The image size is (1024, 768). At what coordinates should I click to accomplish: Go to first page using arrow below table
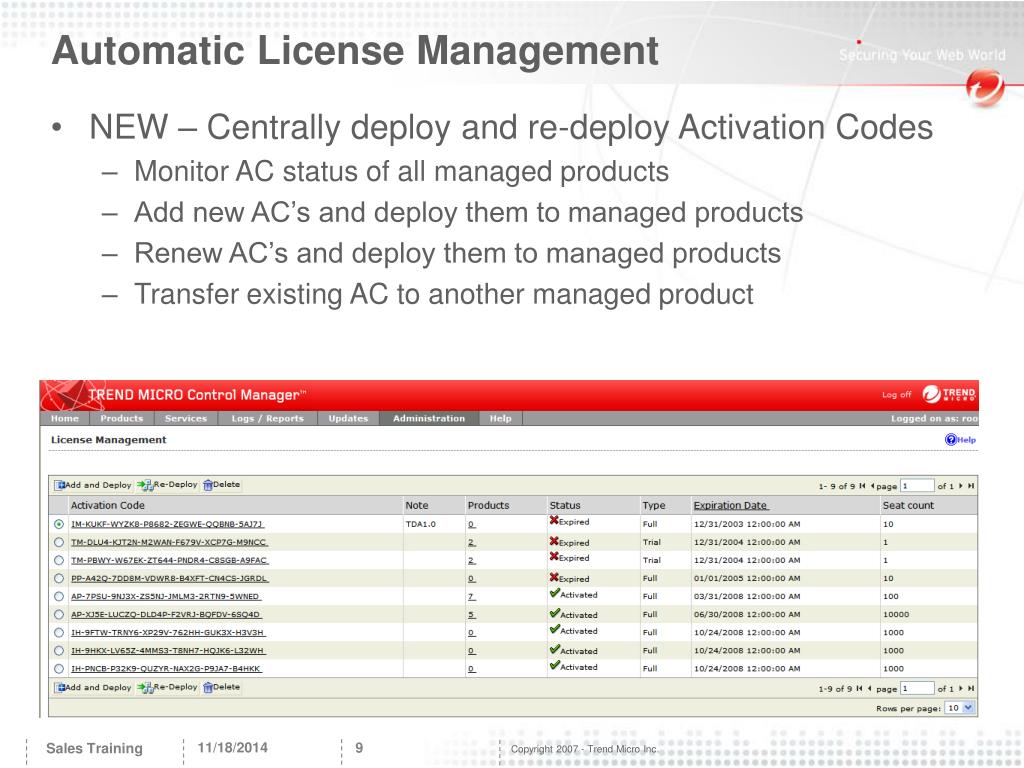[859, 688]
